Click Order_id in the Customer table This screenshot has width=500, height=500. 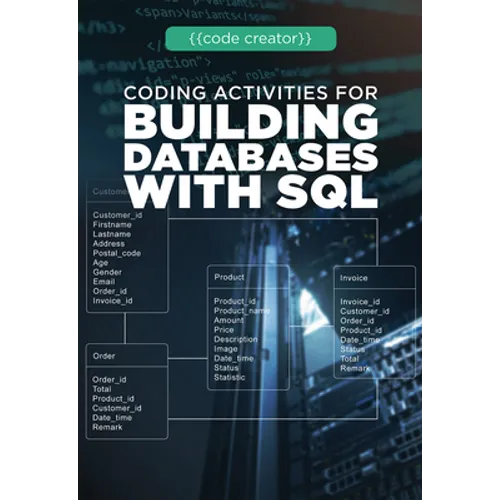pyautogui.click(x=110, y=291)
